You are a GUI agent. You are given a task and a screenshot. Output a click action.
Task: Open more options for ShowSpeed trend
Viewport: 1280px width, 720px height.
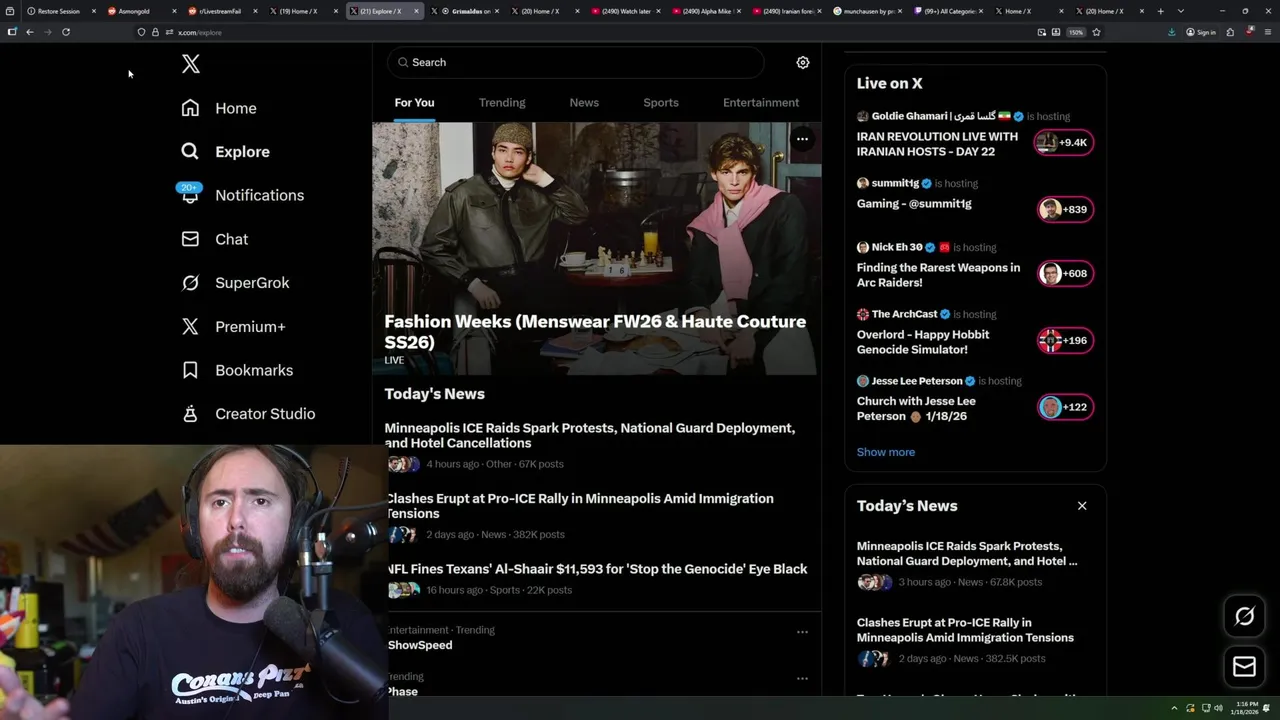click(802, 632)
